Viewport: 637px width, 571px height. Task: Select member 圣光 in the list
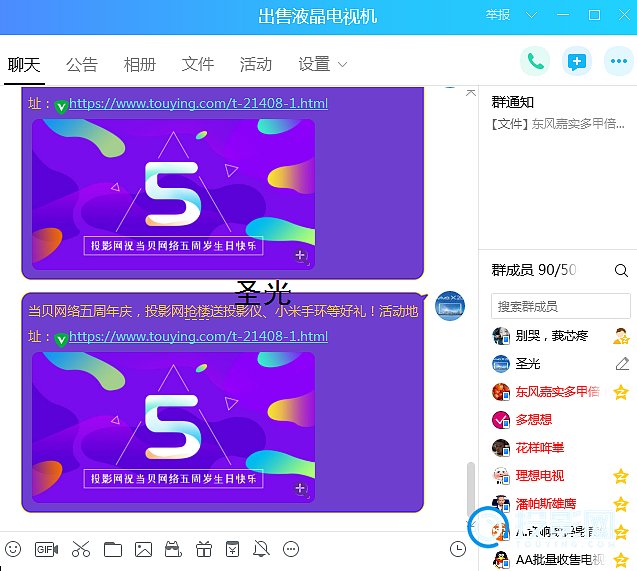pyautogui.click(x=561, y=363)
